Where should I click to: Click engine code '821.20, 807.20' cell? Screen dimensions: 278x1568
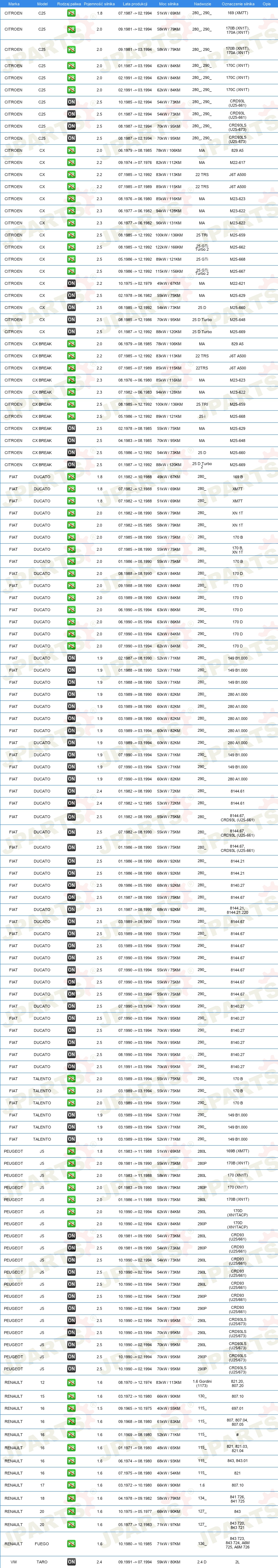coord(238,1383)
